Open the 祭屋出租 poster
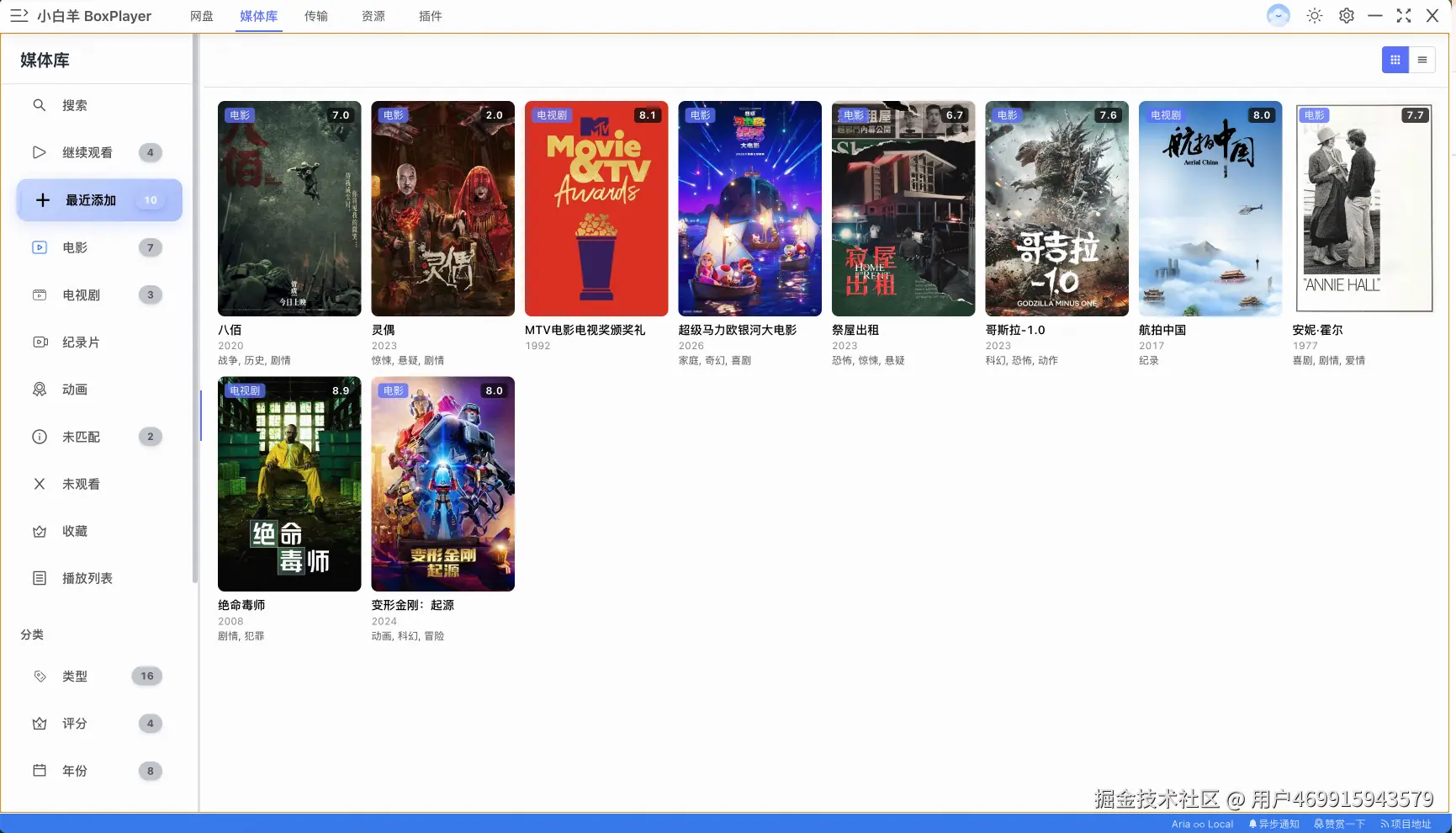 click(x=903, y=209)
